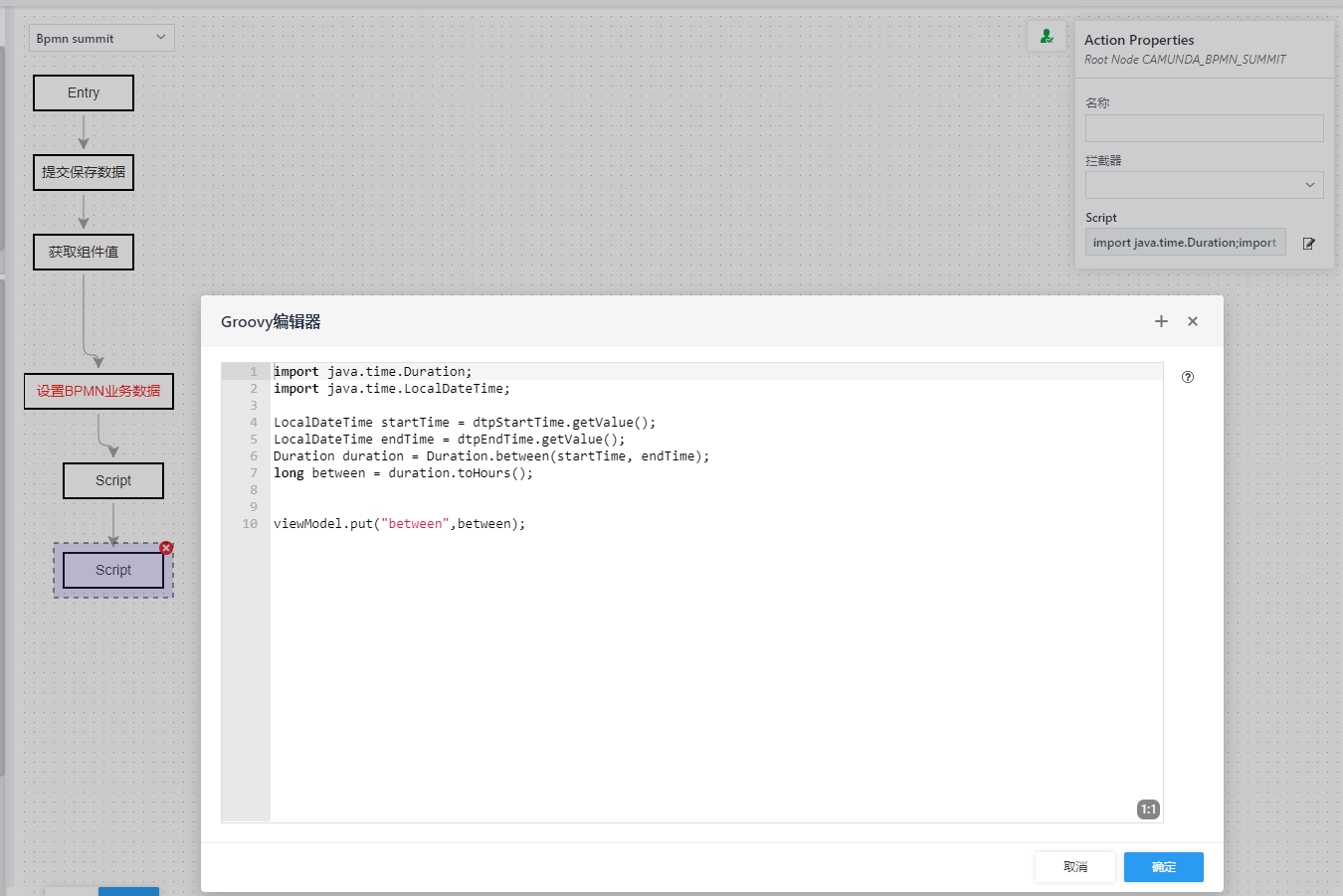Open the Bpmn summit dropdown
Image resolution: width=1343 pixels, height=896 pixels.
pos(101,38)
